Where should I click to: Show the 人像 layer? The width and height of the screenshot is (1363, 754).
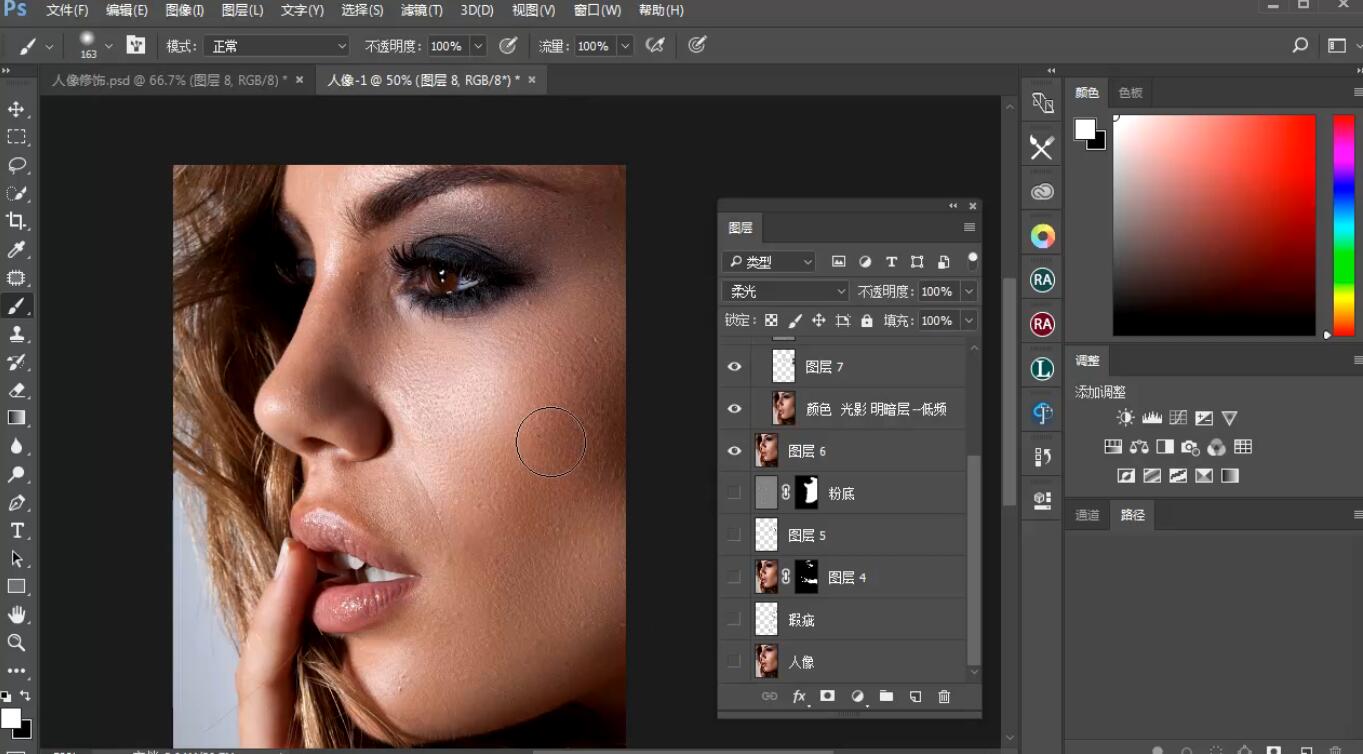click(734, 662)
